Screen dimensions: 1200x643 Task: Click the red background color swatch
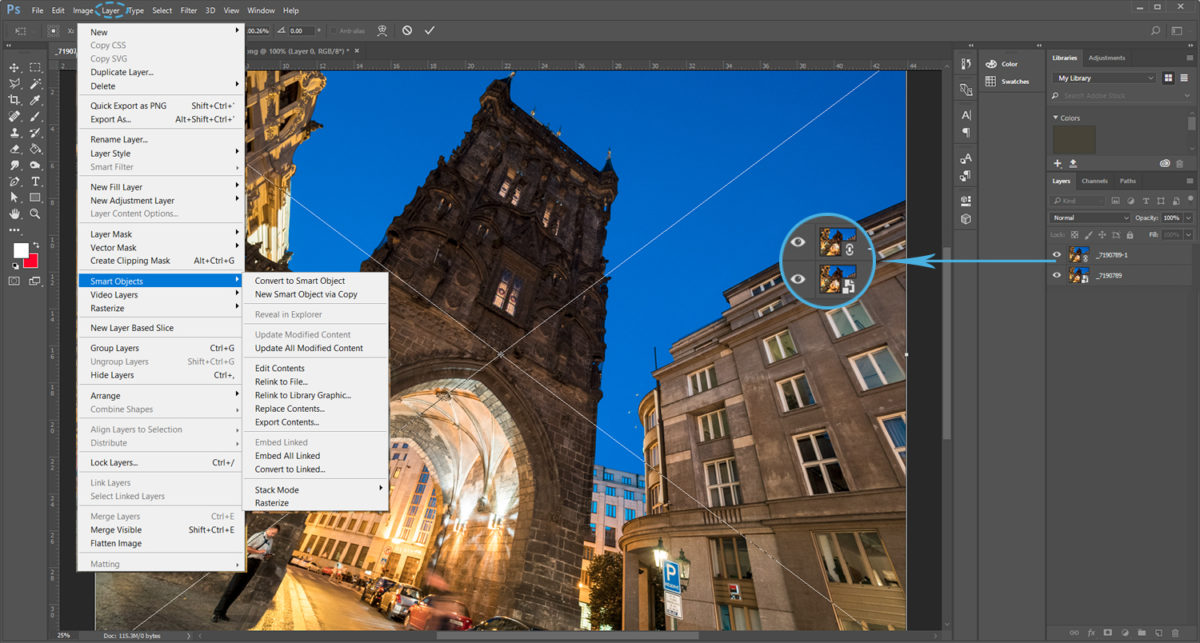tap(30, 261)
